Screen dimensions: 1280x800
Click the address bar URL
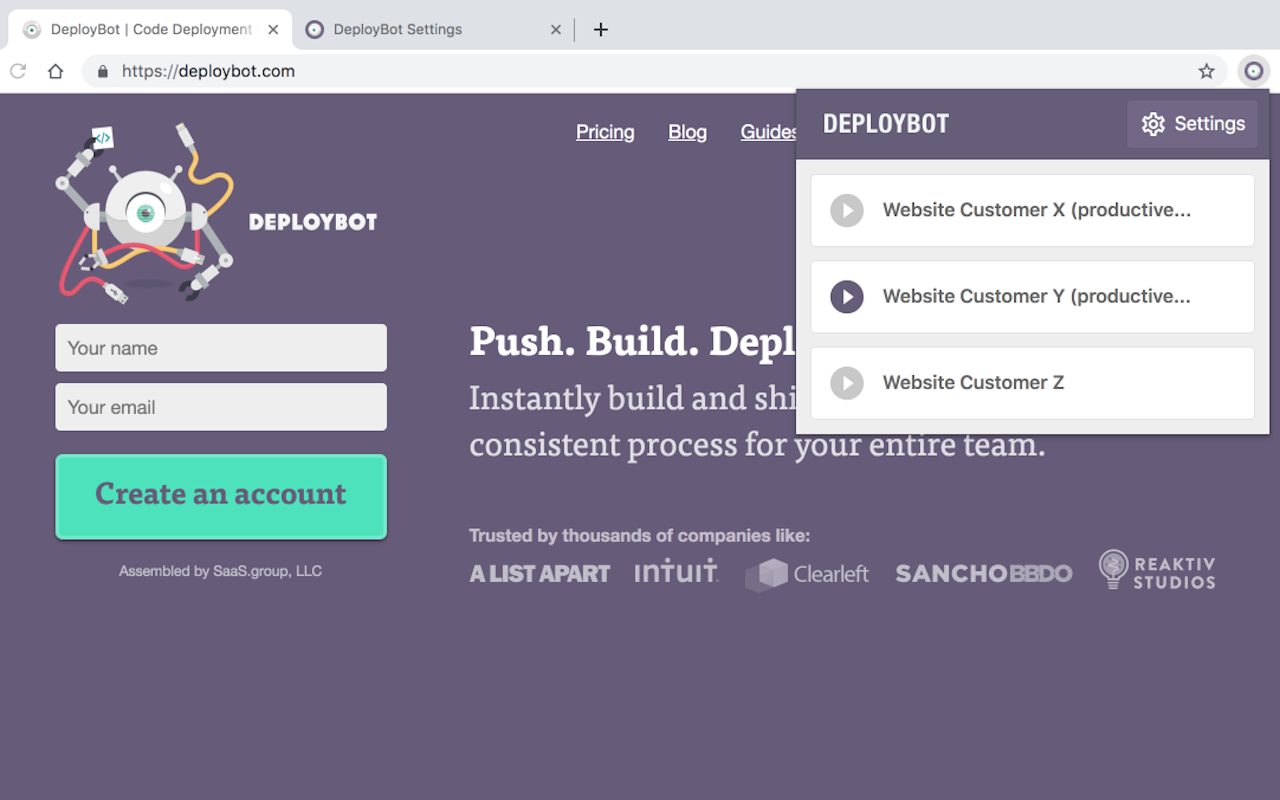(208, 71)
